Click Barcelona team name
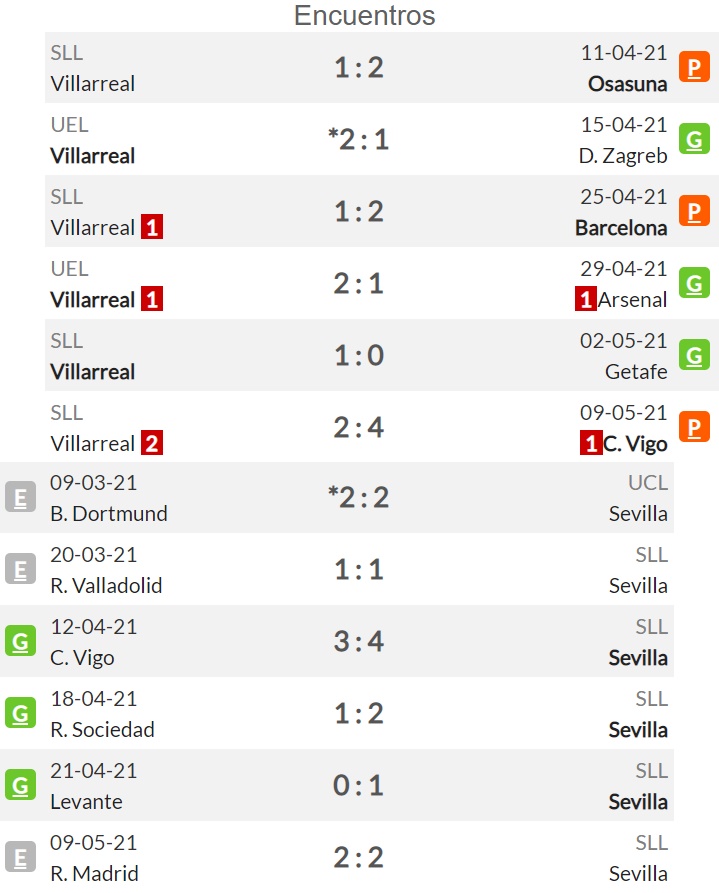 [621, 228]
